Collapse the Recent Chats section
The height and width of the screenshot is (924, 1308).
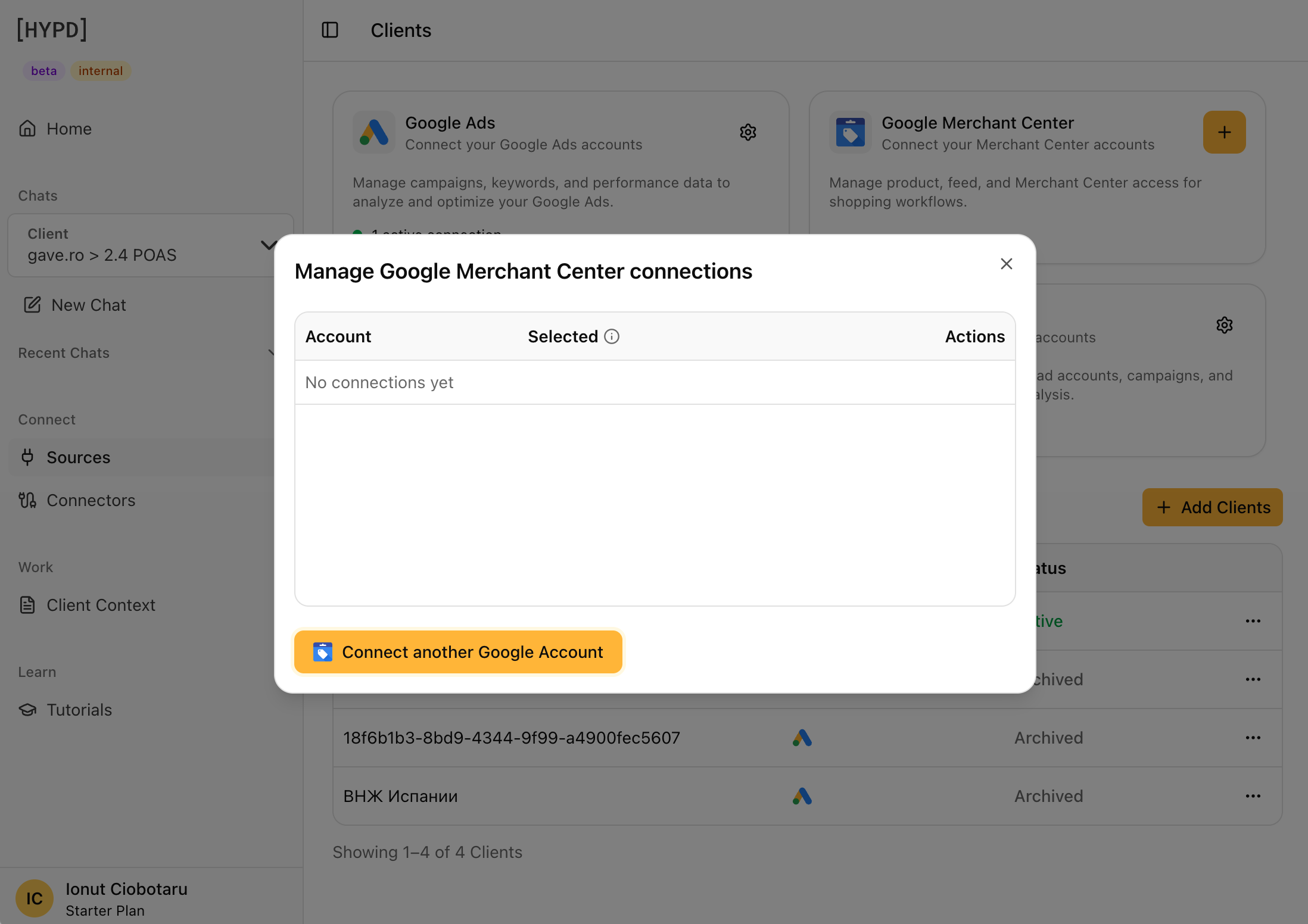(x=271, y=352)
